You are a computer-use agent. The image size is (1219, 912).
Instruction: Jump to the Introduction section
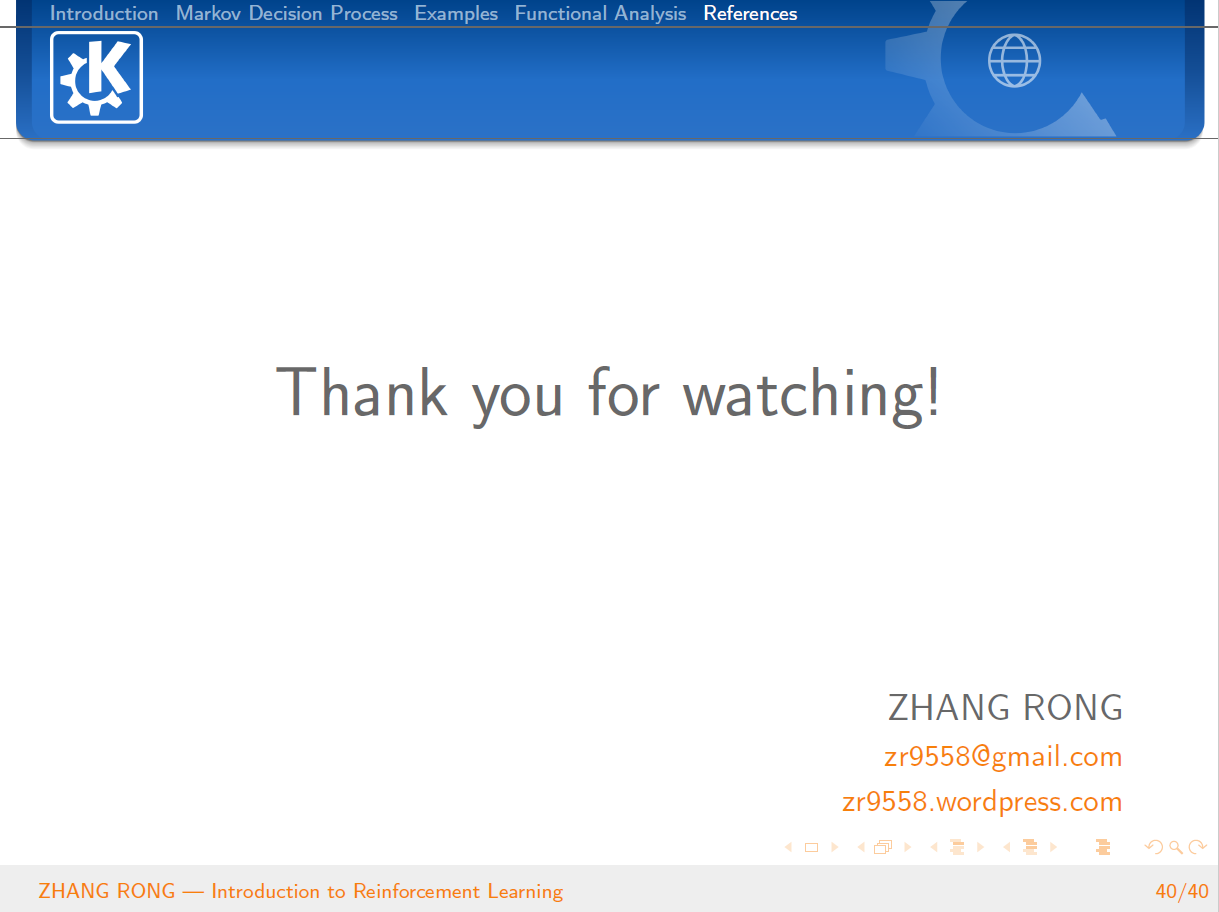[104, 13]
